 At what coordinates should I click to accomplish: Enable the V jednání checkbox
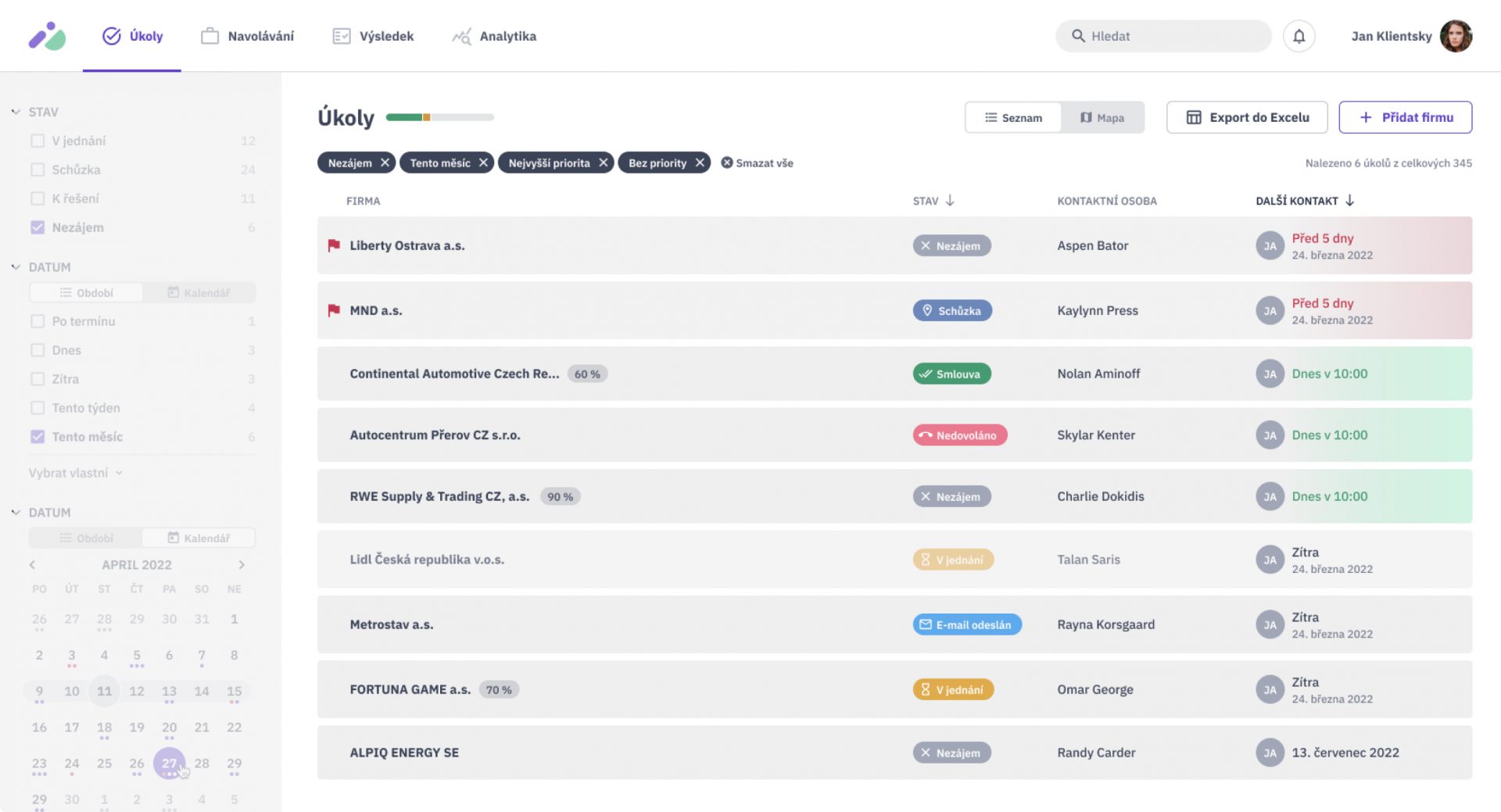pyautogui.click(x=38, y=141)
